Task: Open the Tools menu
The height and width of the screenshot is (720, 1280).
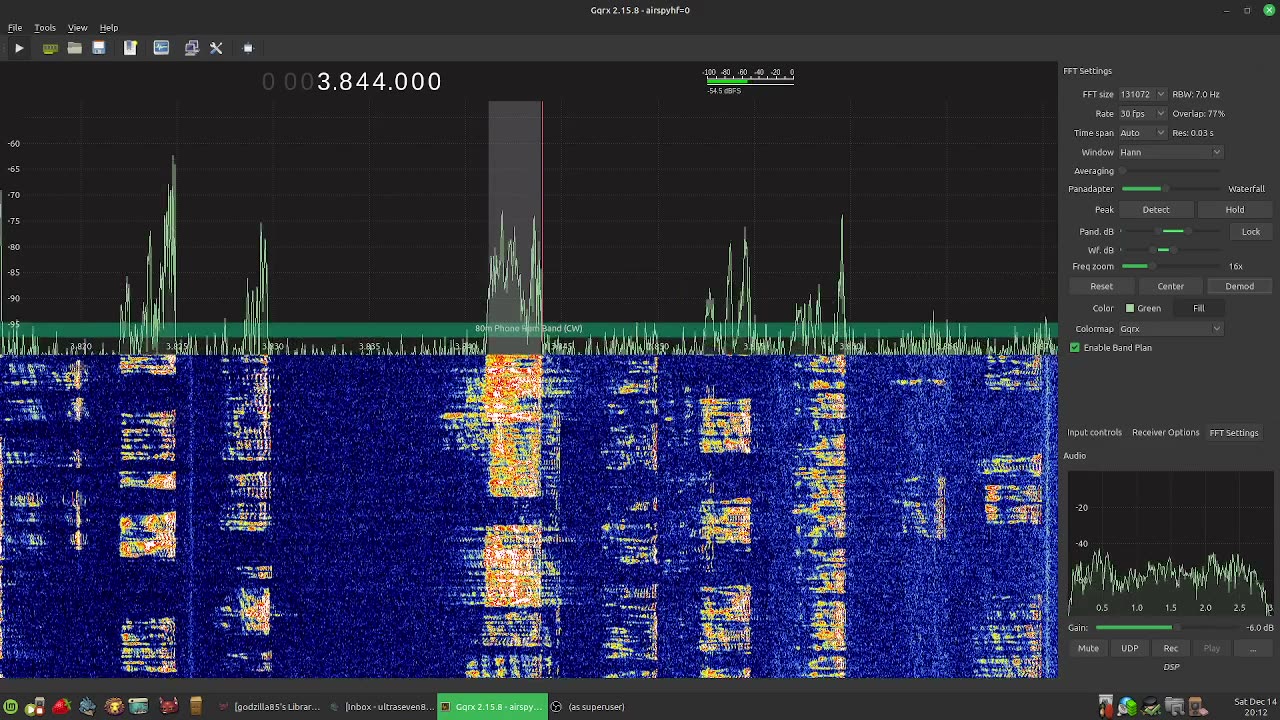Action: tap(45, 28)
